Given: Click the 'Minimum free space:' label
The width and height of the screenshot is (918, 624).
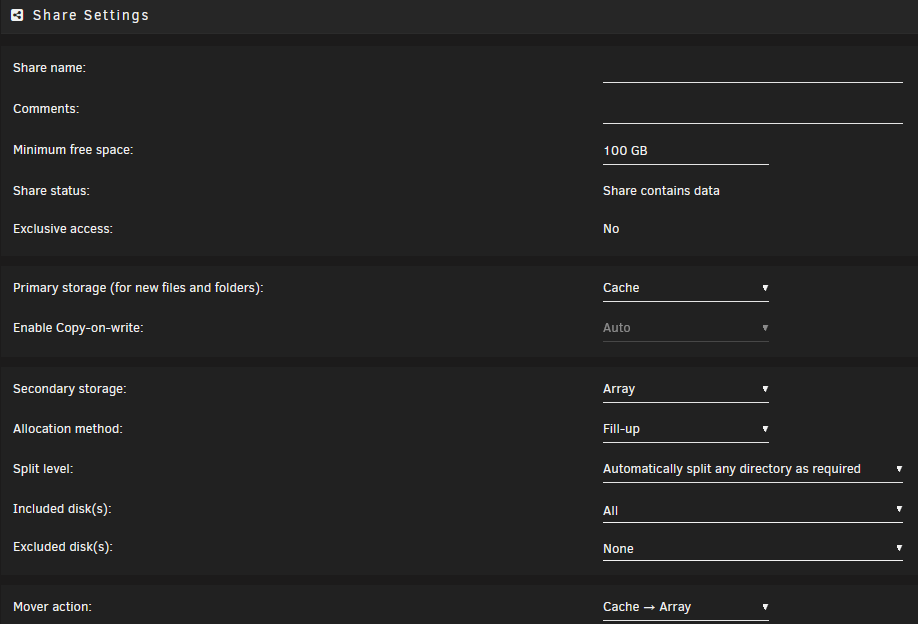Looking at the screenshot, I should pyautogui.click(x=73, y=150).
